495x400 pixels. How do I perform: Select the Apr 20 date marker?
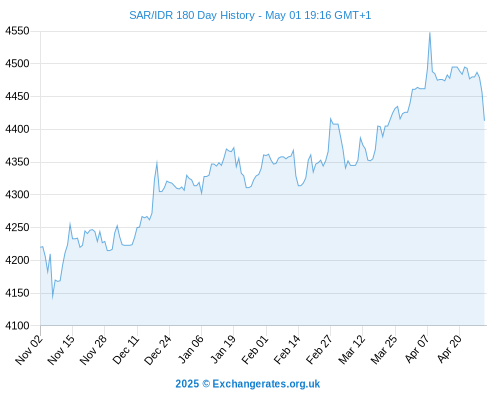click(x=449, y=349)
